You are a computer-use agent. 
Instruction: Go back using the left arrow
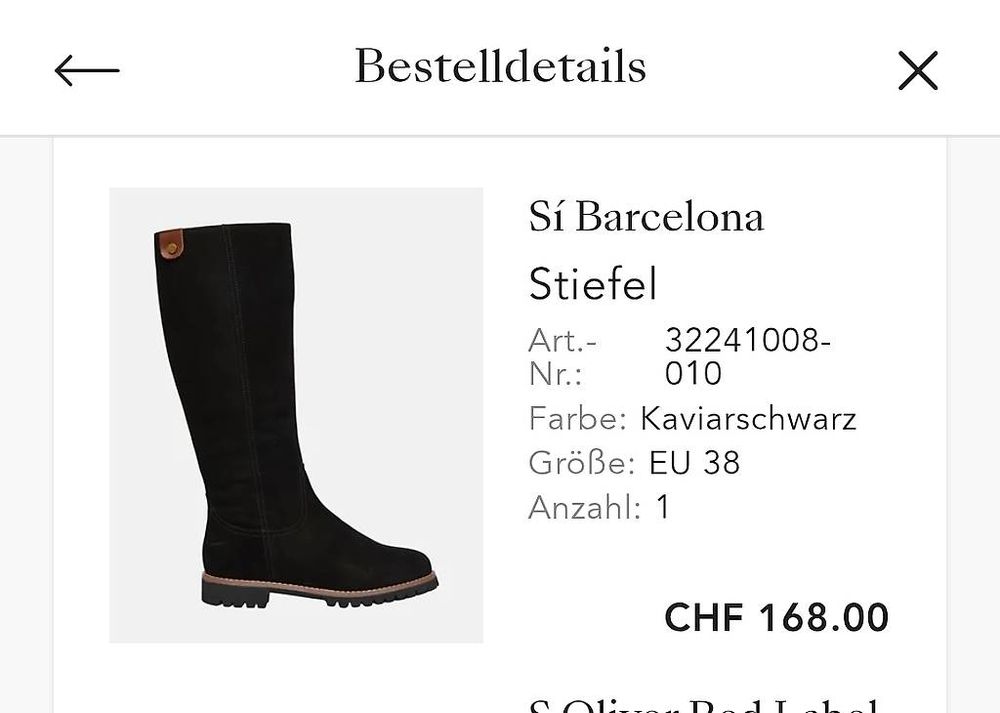[x=87, y=71]
